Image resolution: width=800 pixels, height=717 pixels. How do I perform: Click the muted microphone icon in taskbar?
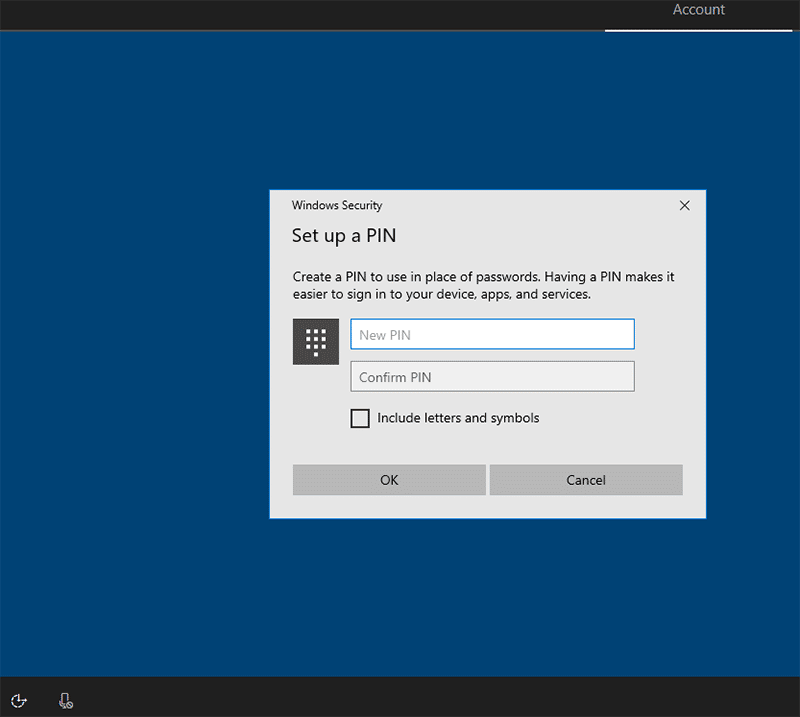click(x=65, y=700)
